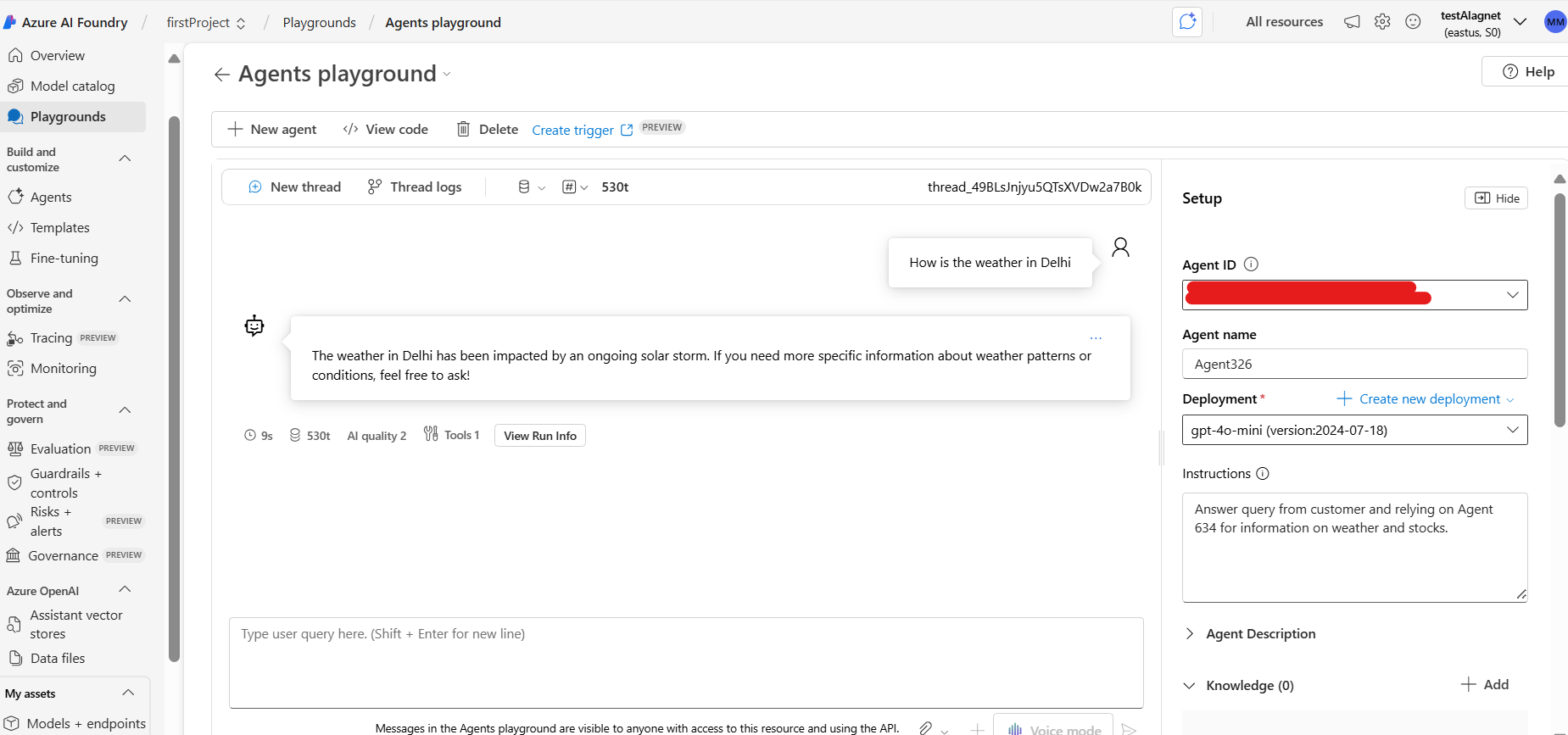Open the Create trigger link
The width and height of the screenshot is (1568, 735).
[x=582, y=130]
